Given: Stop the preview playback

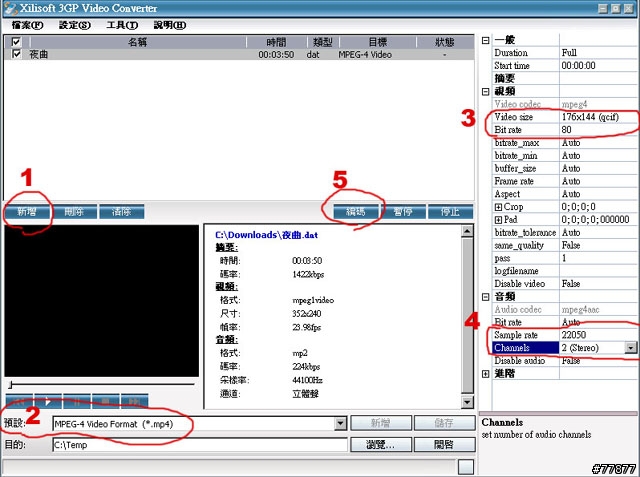Looking at the screenshot, I should 106,402.
